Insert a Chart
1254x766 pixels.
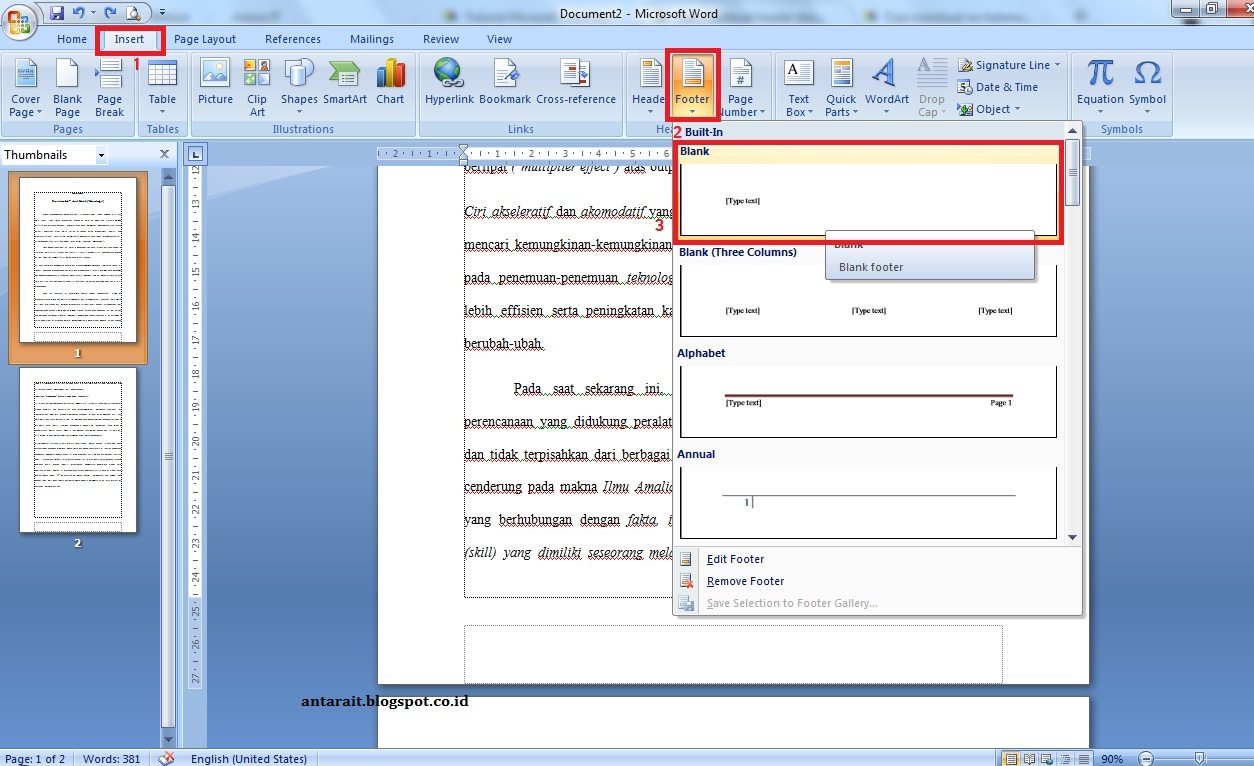tap(390, 86)
